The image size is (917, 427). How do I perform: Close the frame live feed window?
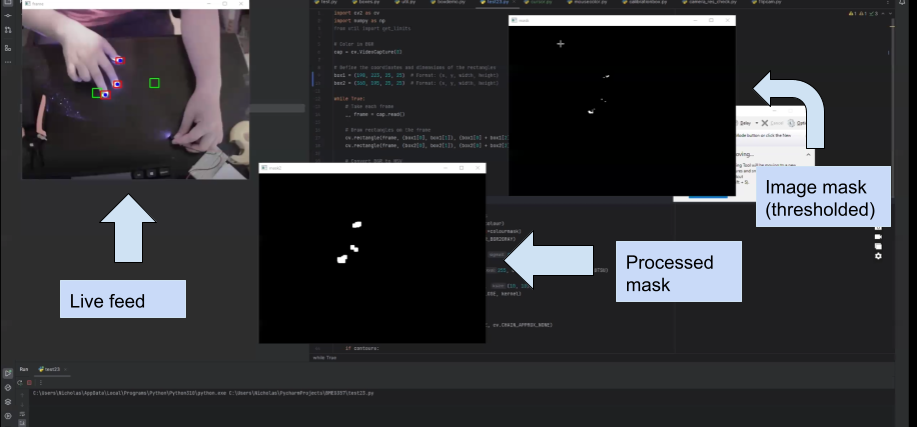[x=241, y=4]
